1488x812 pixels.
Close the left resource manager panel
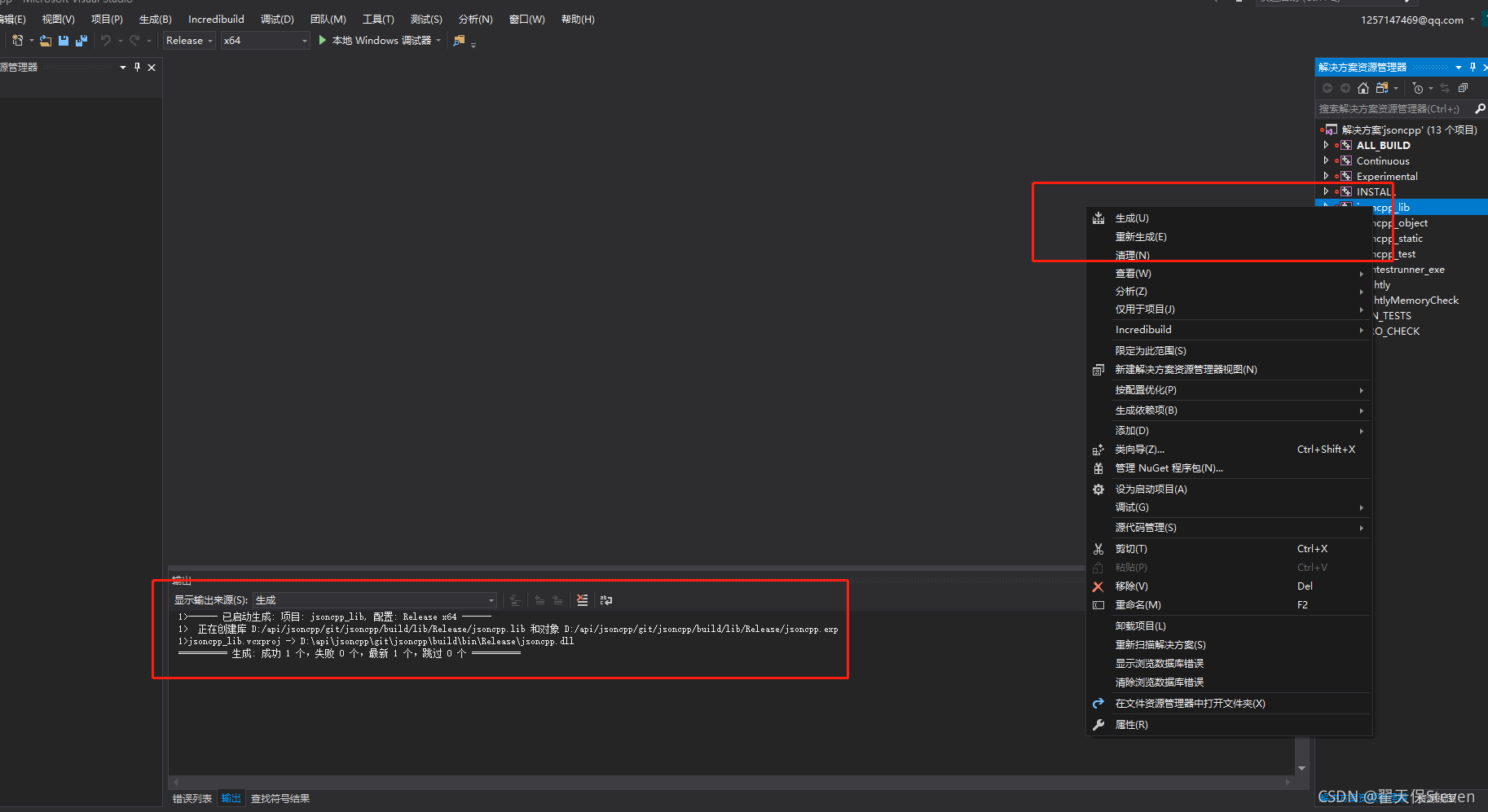click(152, 68)
